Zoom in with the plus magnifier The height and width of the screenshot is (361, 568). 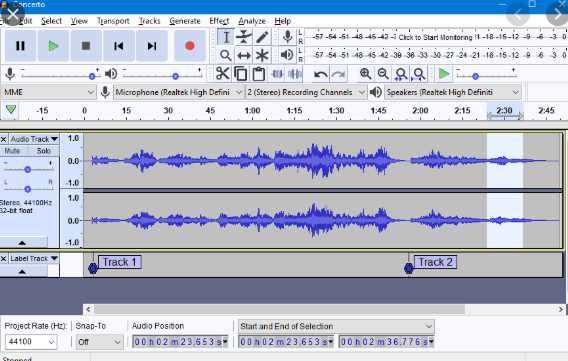pyautogui.click(x=366, y=74)
